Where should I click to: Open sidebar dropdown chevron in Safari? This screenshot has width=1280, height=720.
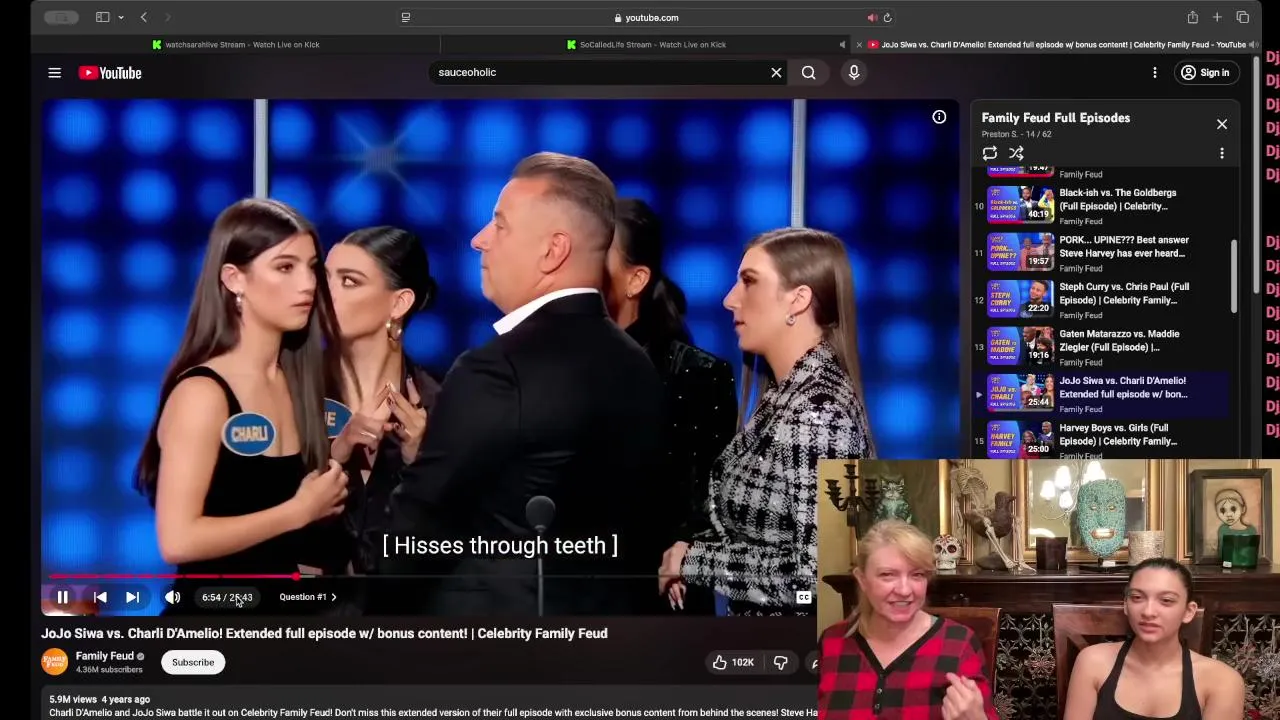[x=121, y=17]
